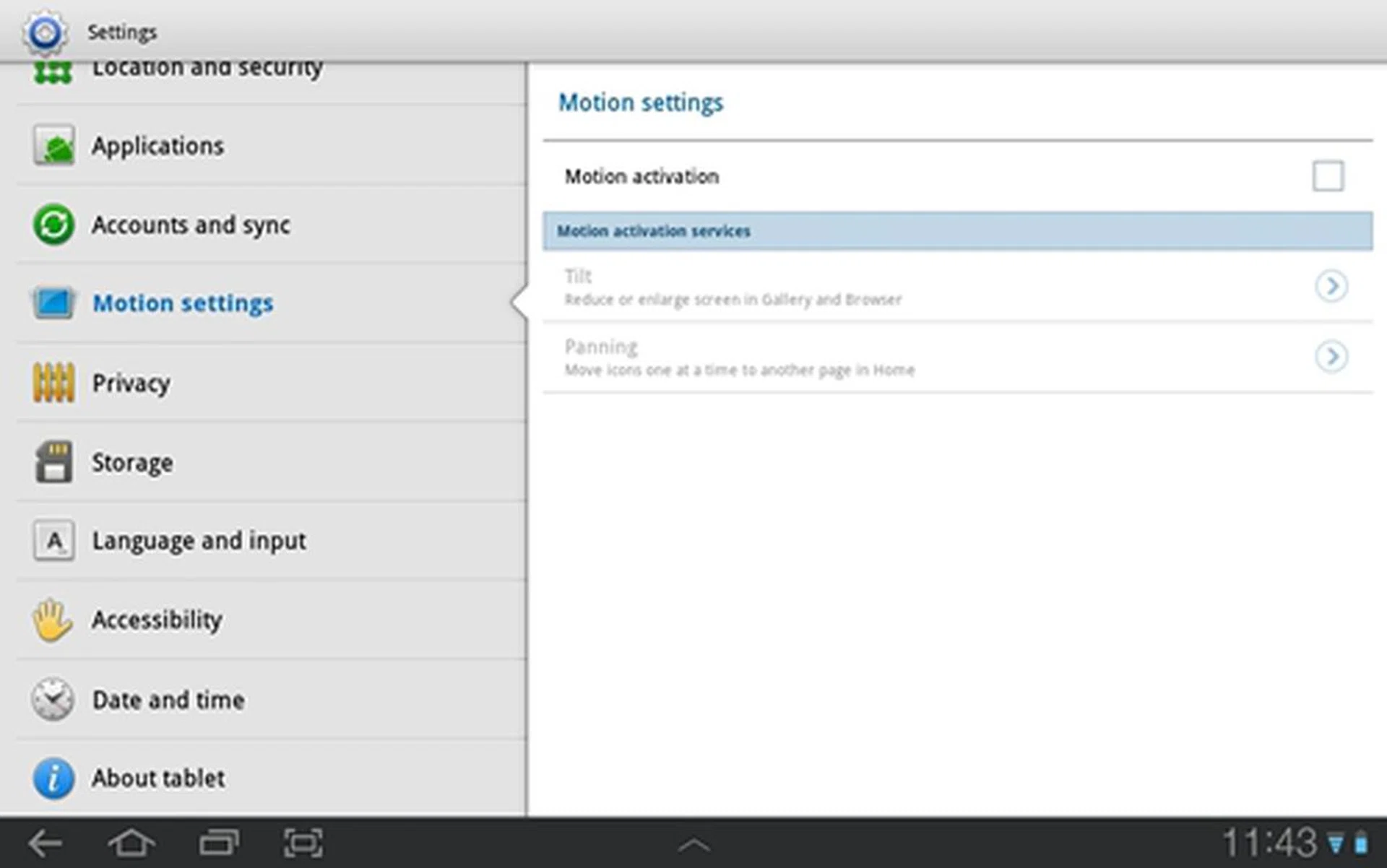Click the About tablet info icon
Viewport: 1387px width, 868px height.
[x=53, y=778]
